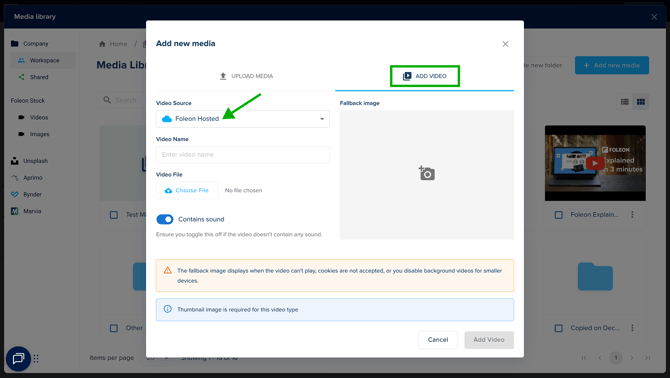
Task: Click the Video Source dropdown arrow
Action: click(x=322, y=119)
